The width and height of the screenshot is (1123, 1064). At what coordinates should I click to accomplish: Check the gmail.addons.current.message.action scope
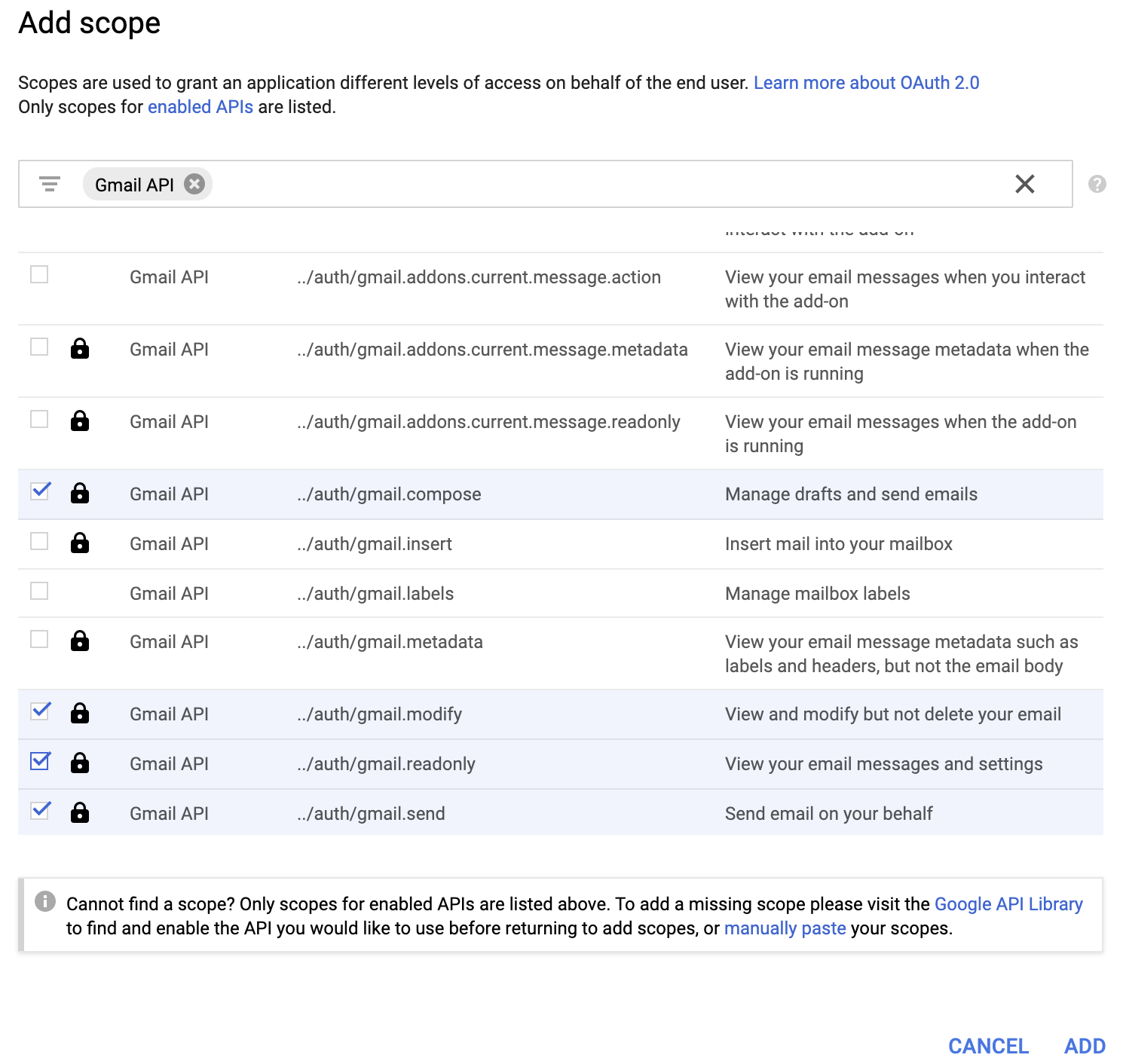click(39, 274)
